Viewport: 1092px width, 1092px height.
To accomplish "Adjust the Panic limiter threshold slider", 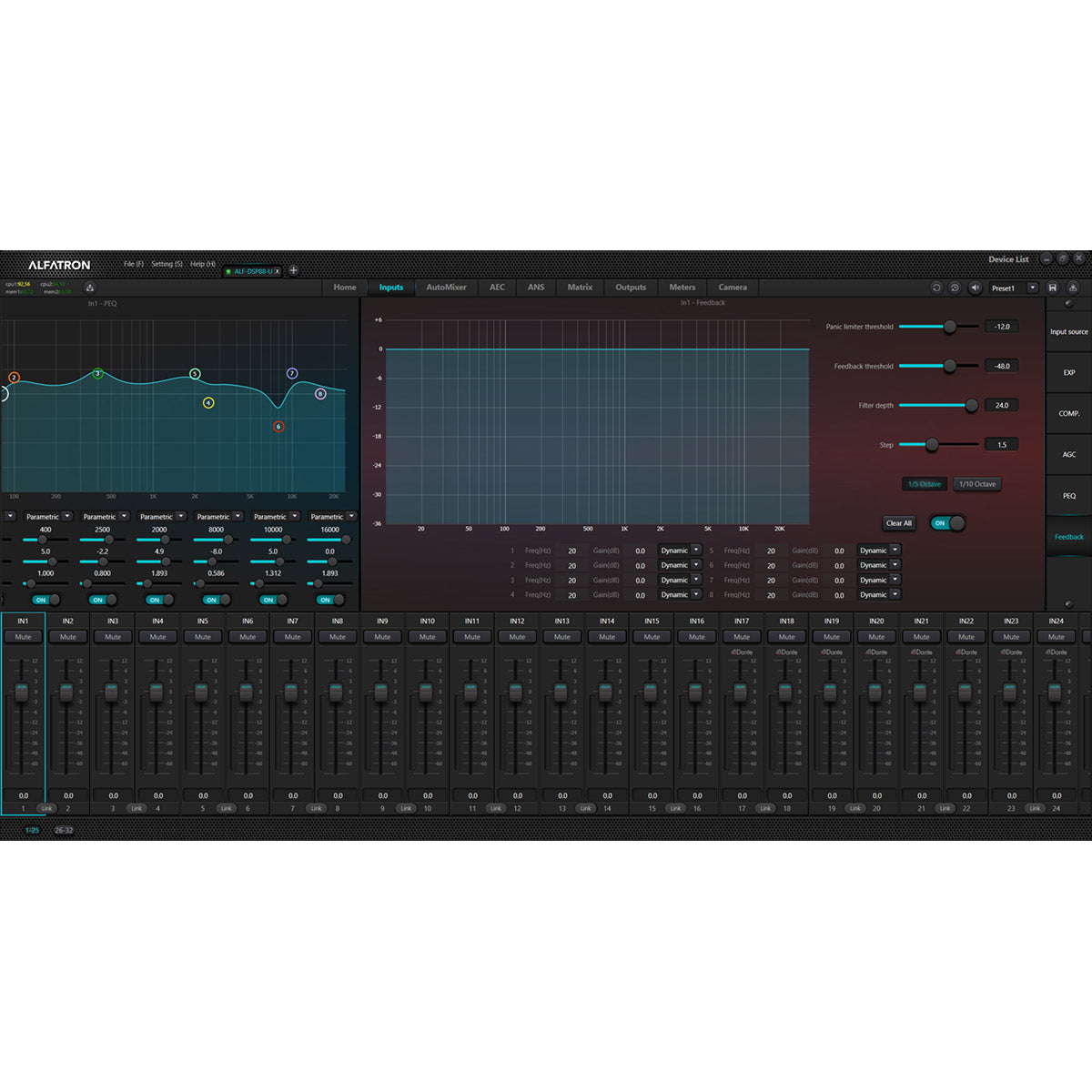I will [x=952, y=326].
